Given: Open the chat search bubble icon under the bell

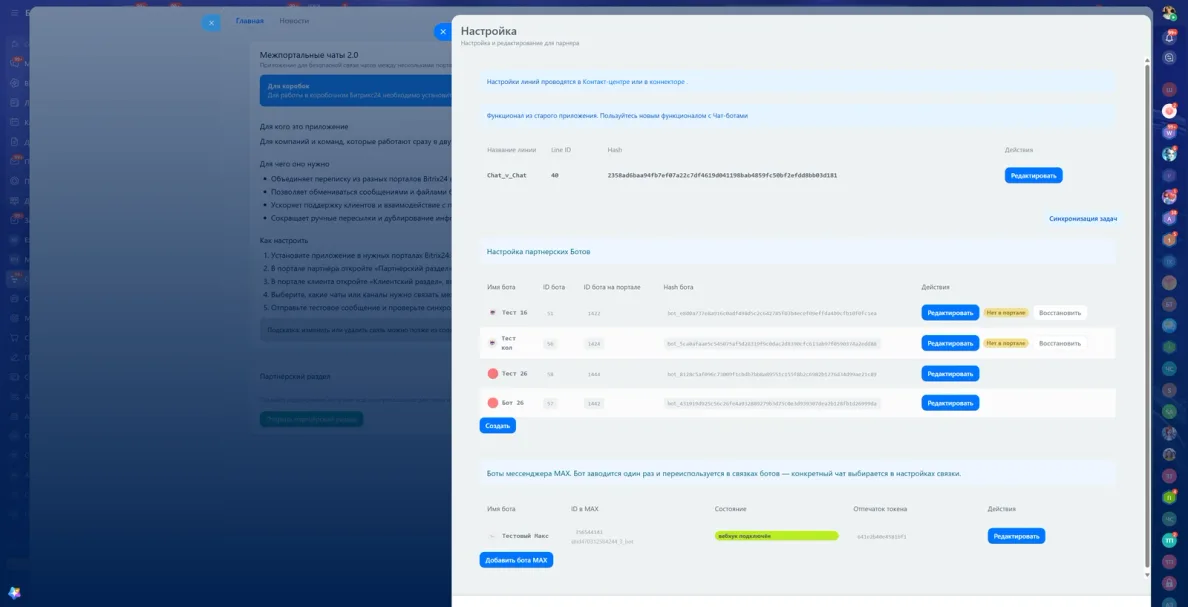Looking at the screenshot, I should click(x=1169, y=58).
